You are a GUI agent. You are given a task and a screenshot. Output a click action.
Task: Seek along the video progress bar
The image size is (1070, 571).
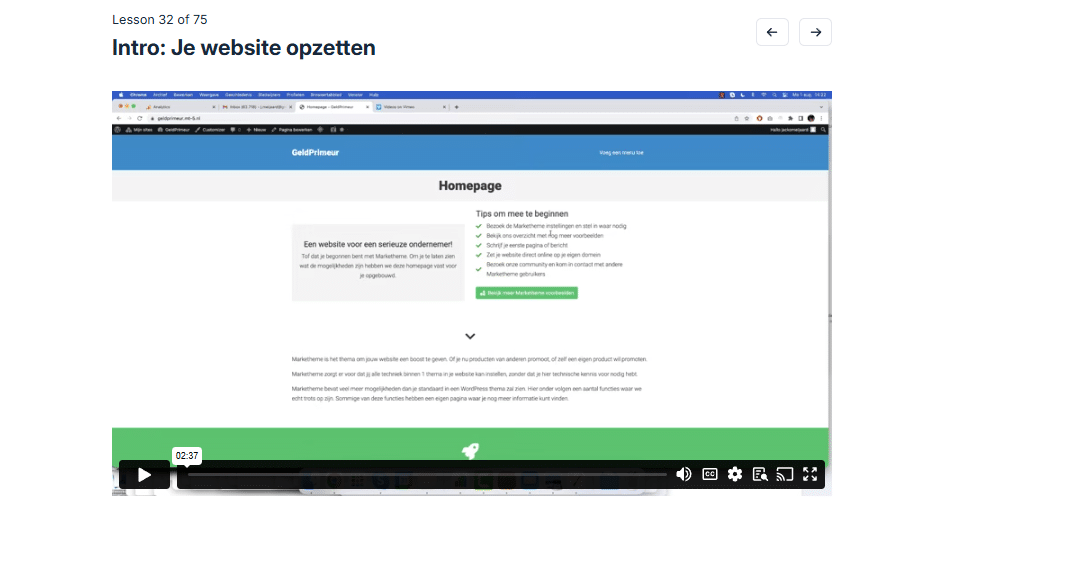pyautogui.click(x=427, y=474)
